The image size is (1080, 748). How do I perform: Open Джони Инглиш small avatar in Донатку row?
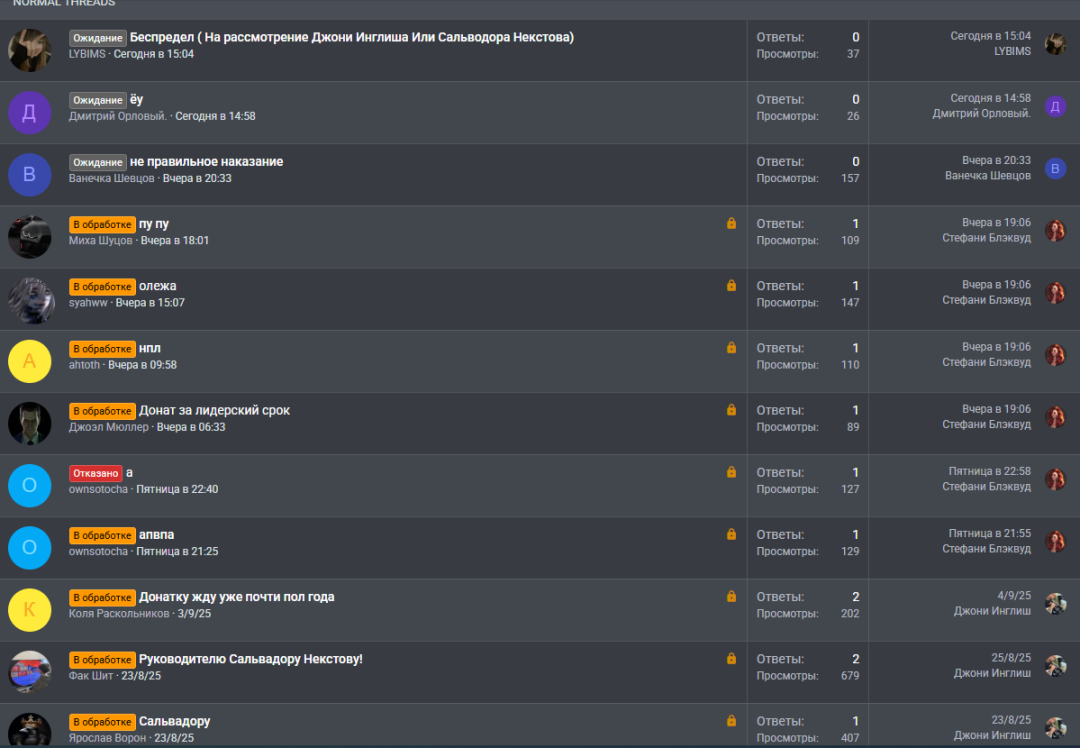point(1055,603)
